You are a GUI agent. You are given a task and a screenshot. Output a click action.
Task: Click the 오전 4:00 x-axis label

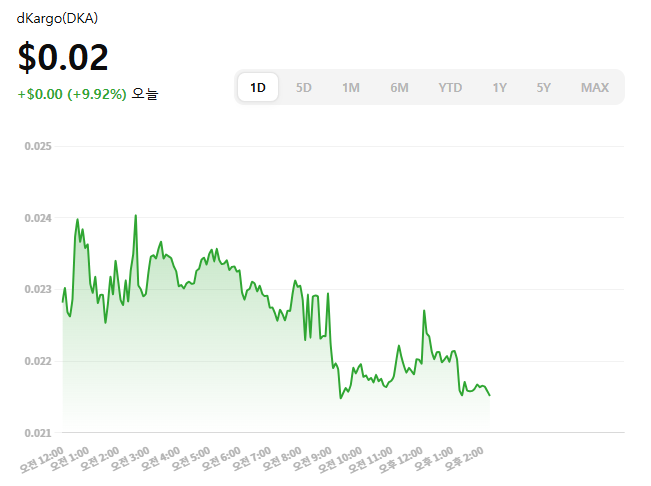[160, 459]
